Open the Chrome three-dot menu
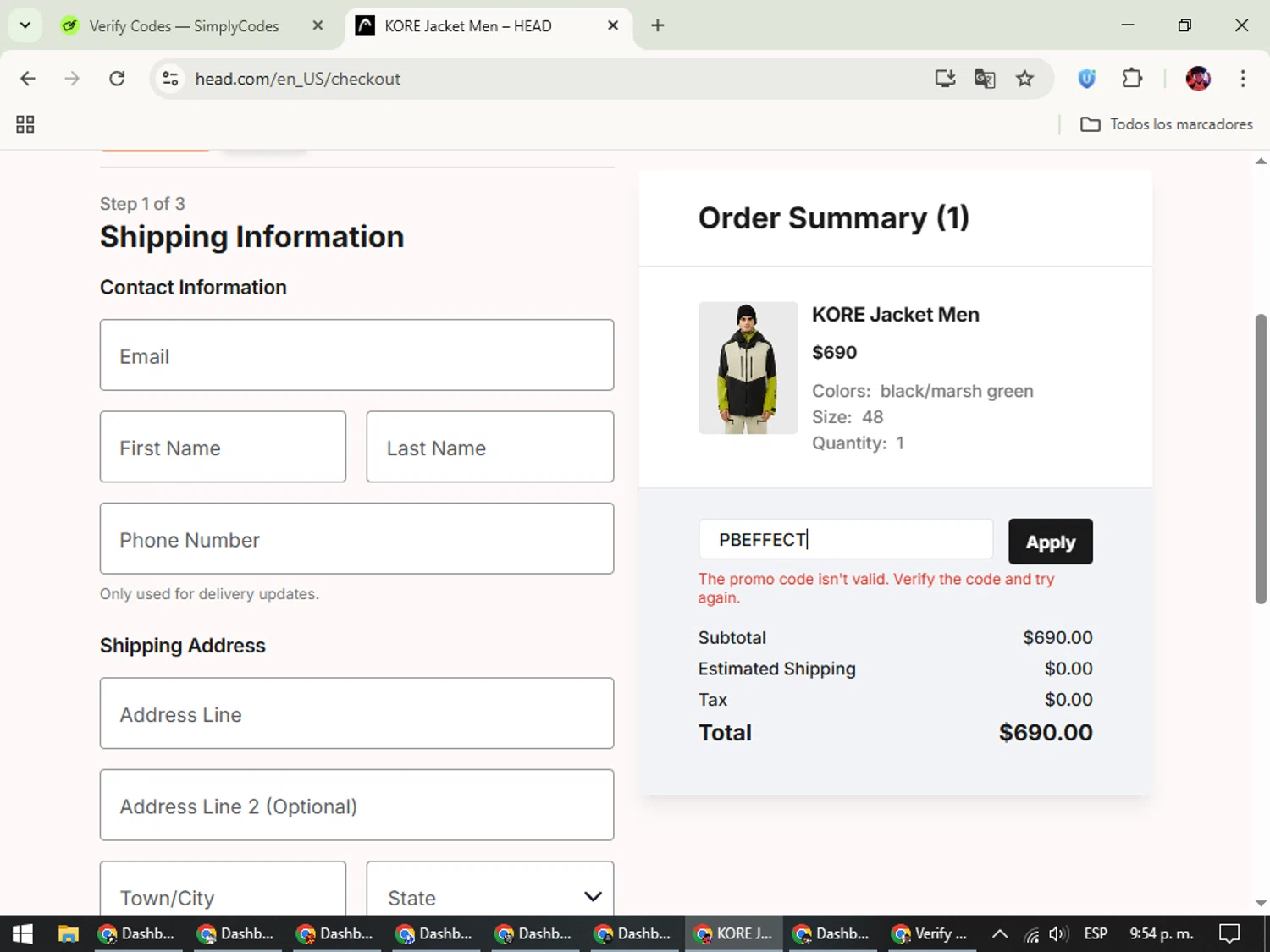Image resolution: width=1270 pixels, height=952 pixels. click(1243, 79)
